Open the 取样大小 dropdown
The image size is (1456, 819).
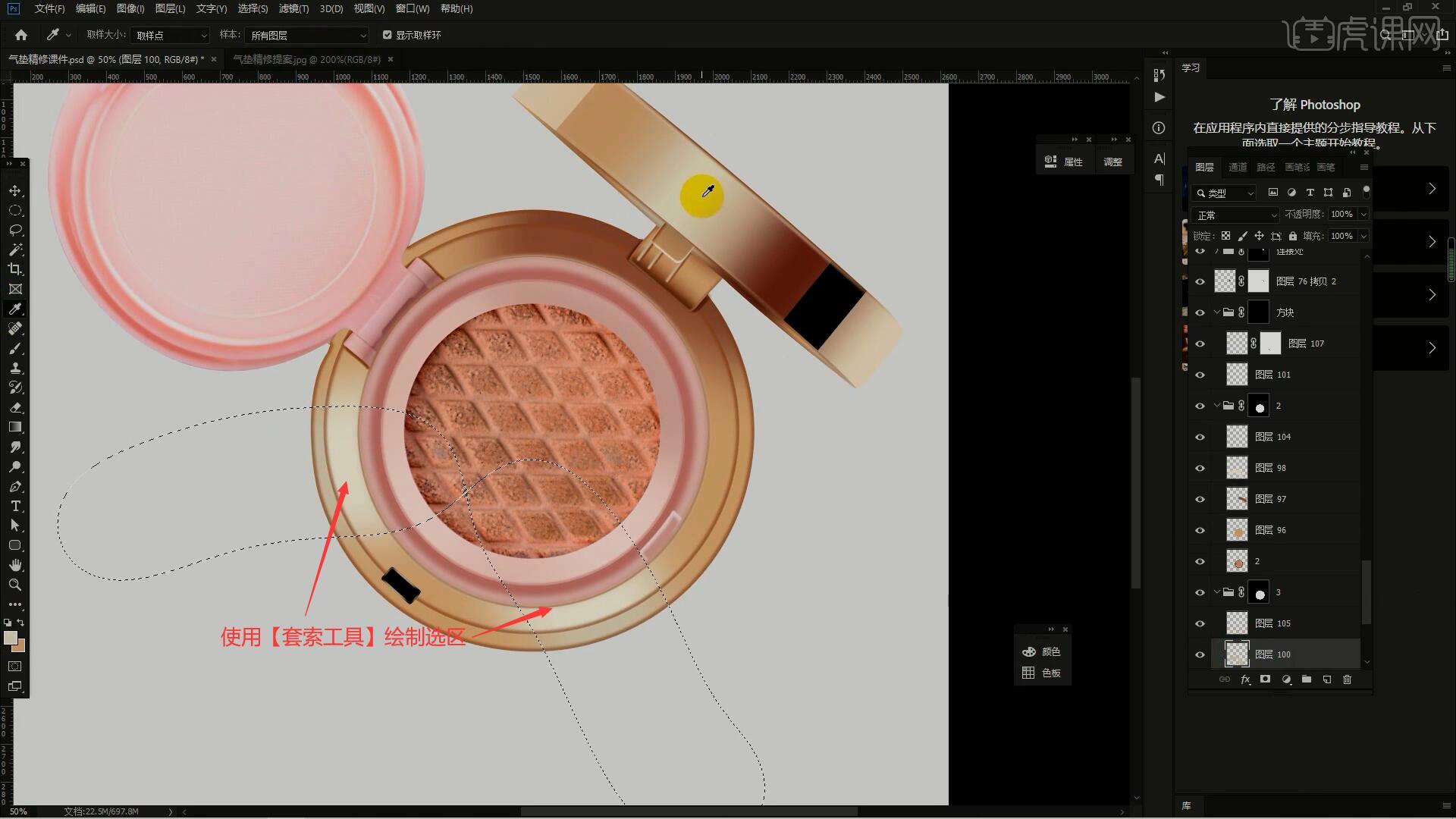170,36
